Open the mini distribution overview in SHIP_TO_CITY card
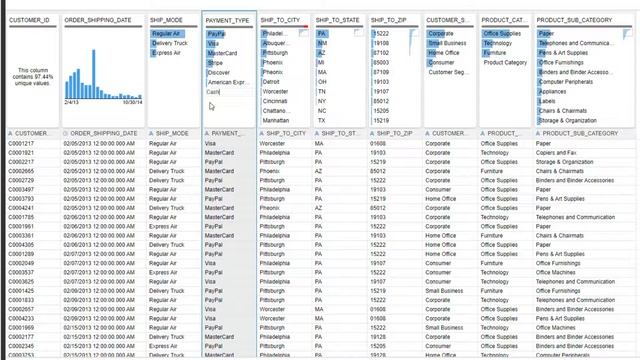The width and height of the screenshot is (640, 360). 303,33
